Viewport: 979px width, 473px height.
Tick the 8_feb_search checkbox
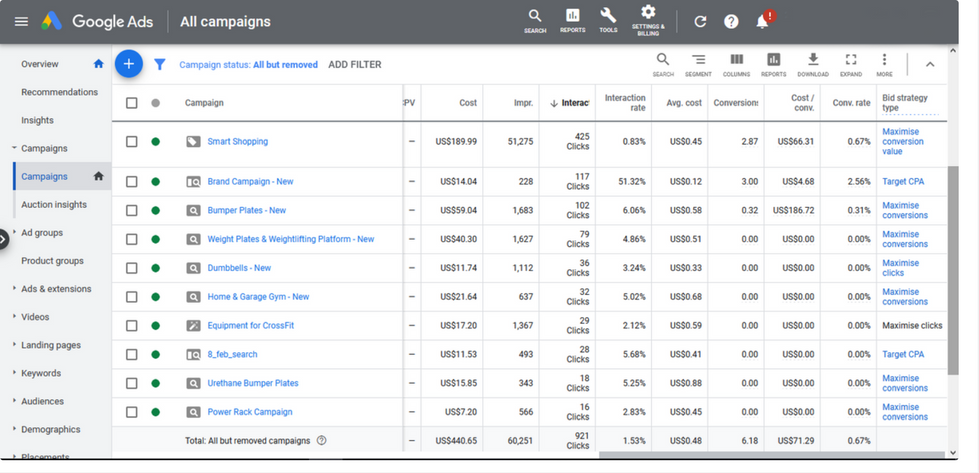(132, 354)
